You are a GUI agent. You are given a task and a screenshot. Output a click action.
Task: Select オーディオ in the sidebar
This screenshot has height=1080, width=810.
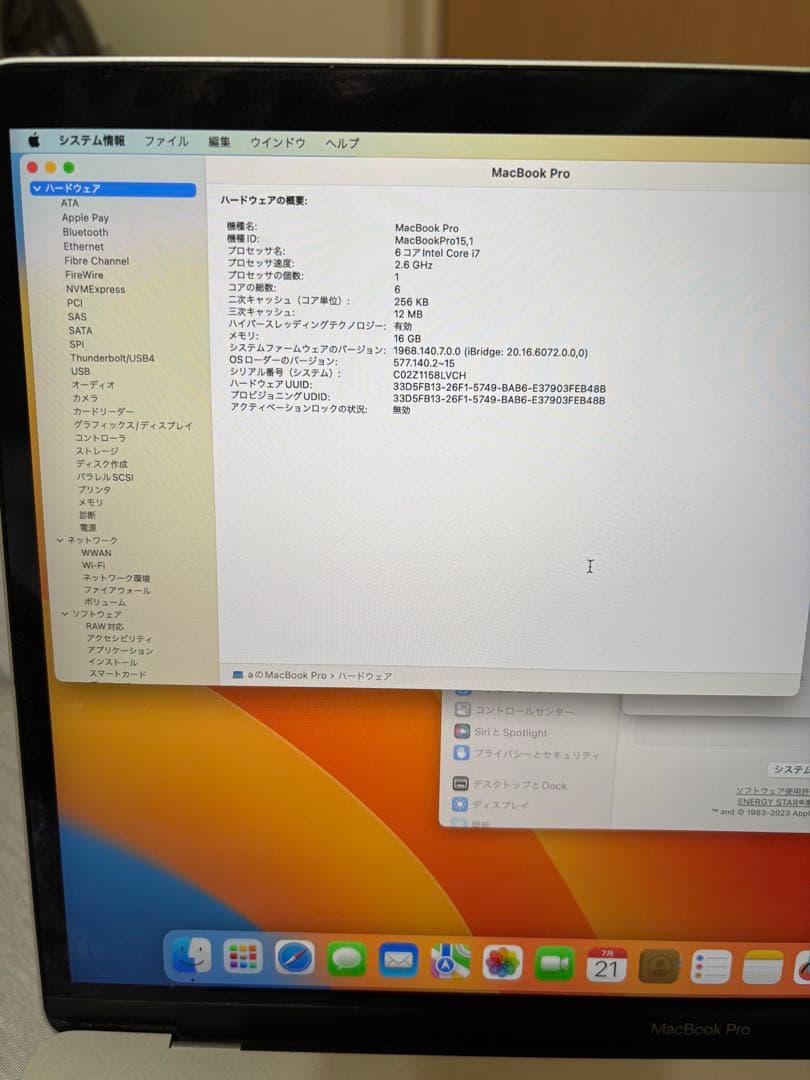tap(94, 385)
